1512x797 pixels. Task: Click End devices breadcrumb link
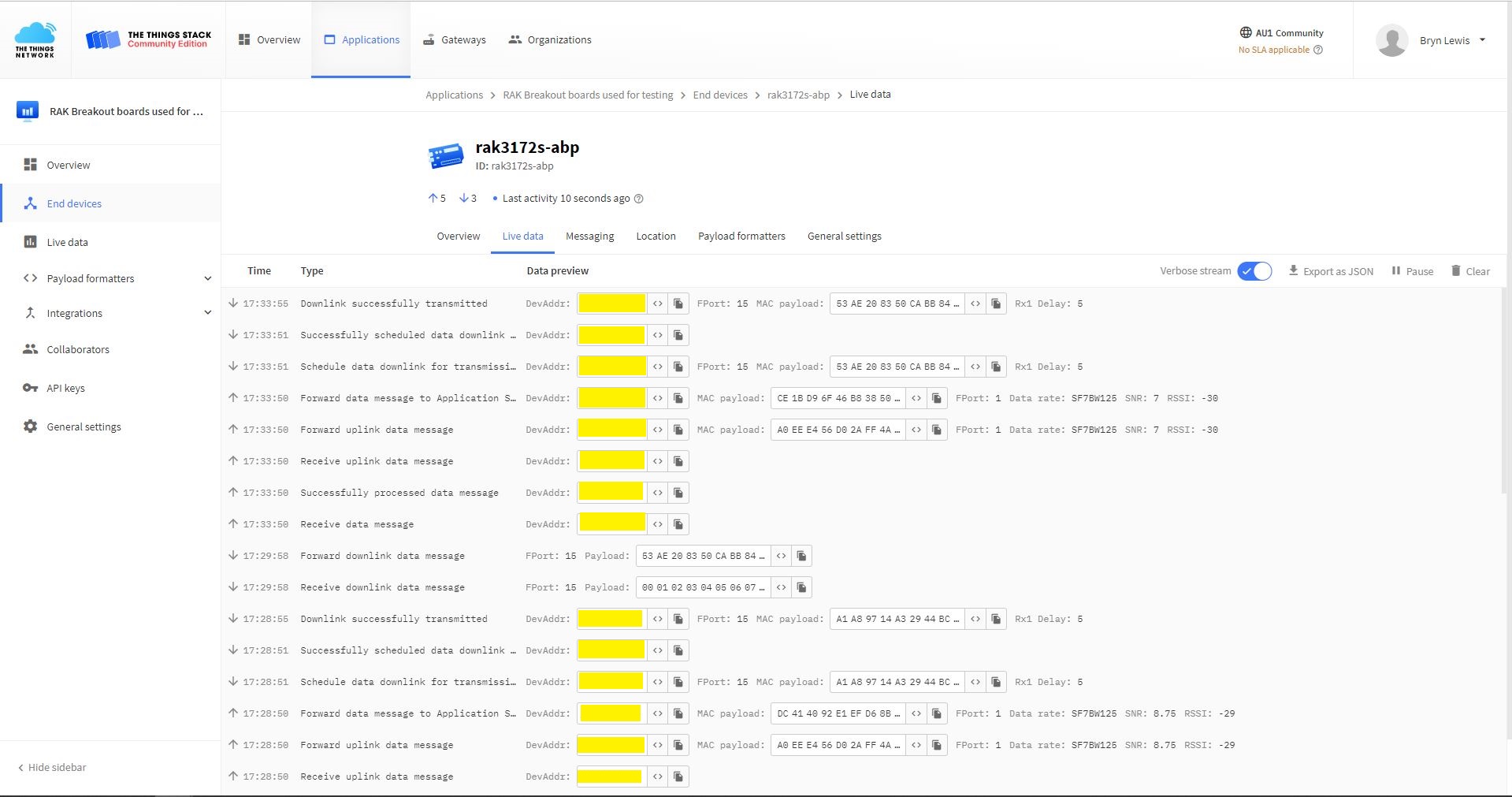(x=720, y=95)
